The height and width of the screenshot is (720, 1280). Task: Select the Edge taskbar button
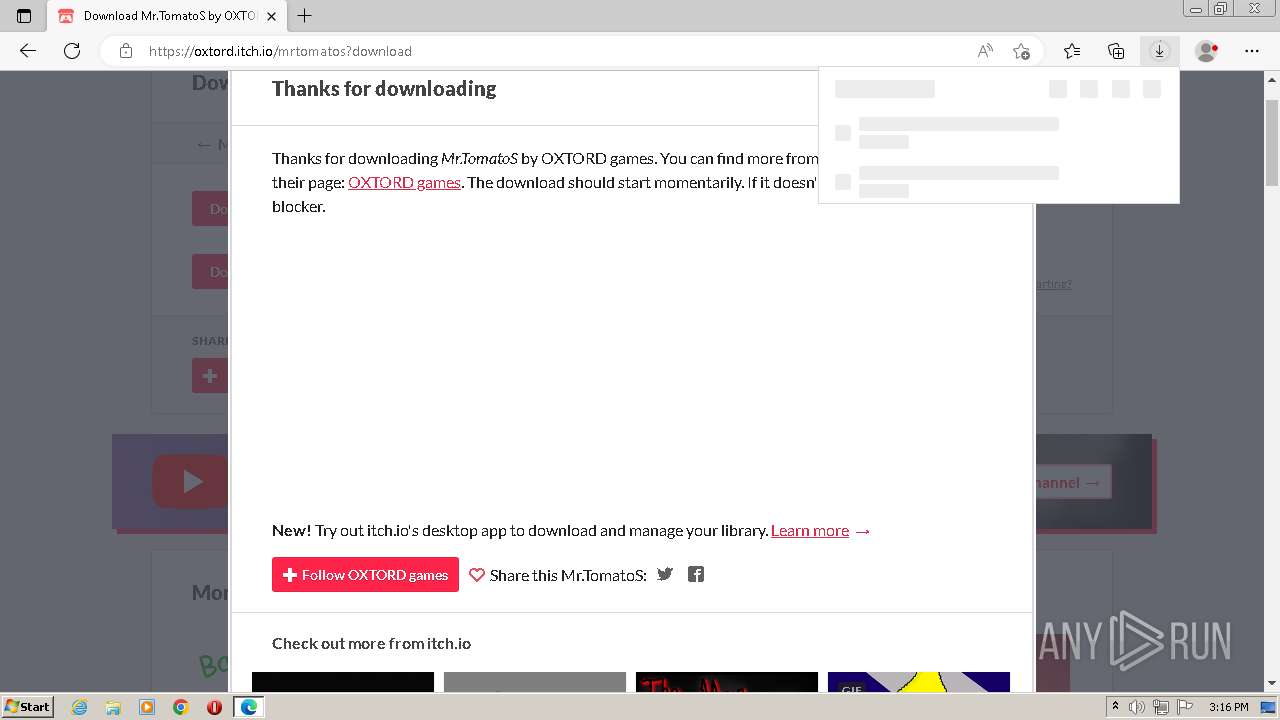pos(249,707)
